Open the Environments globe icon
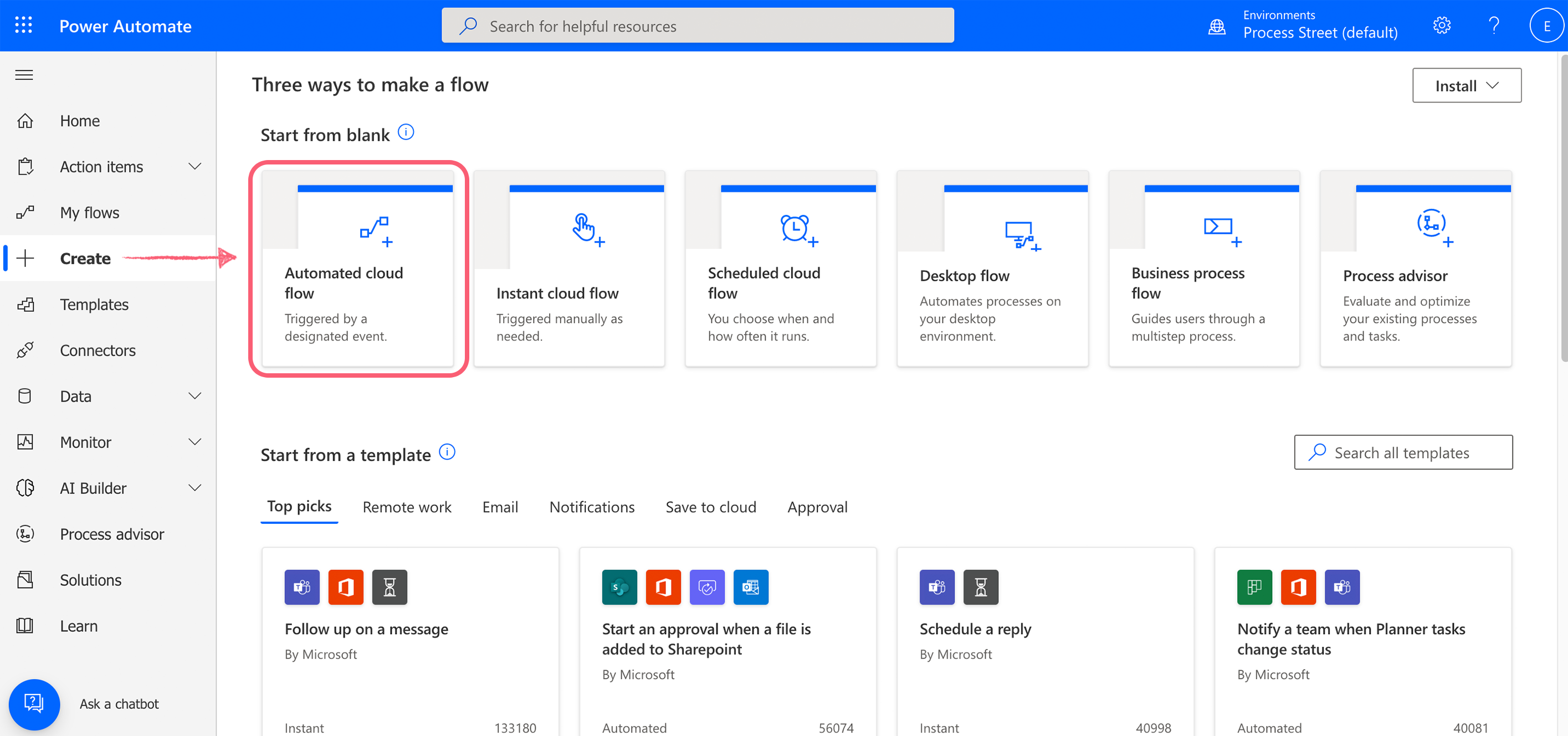The width and height of the screenshot is (1568, 736). (x=1216, y=26)
